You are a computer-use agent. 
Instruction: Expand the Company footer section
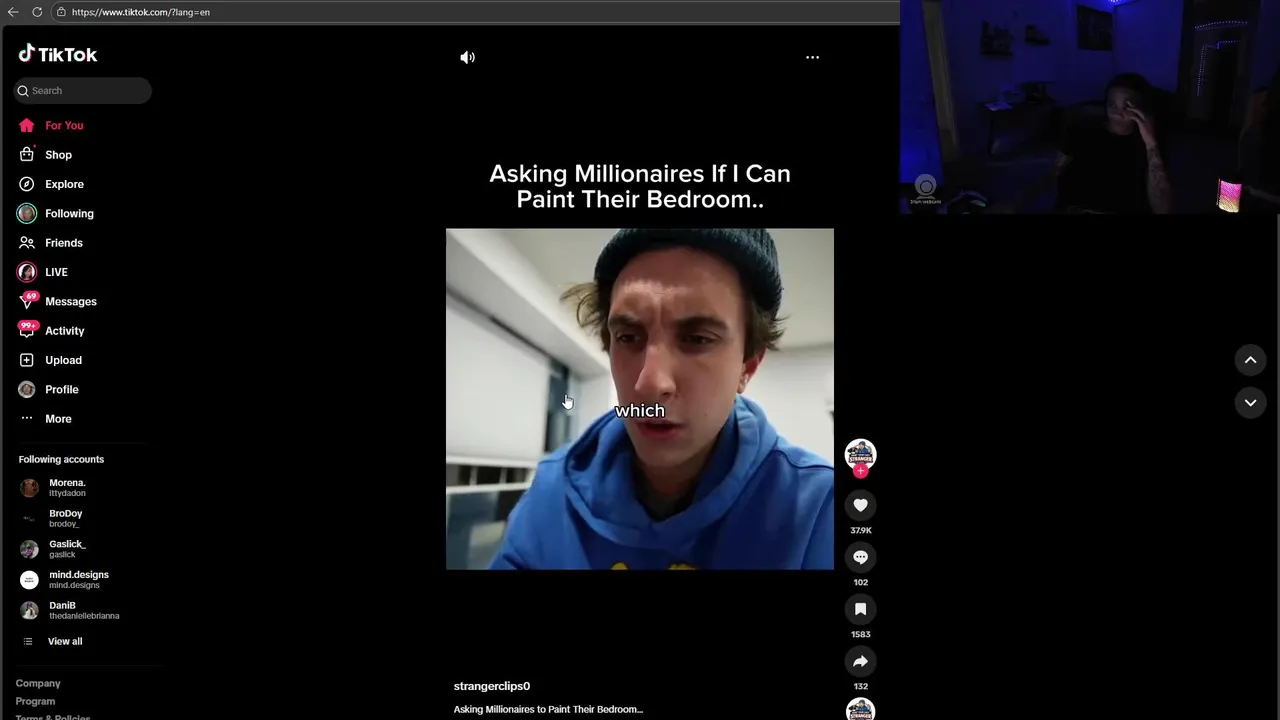pyautogui.click(x=38, y=684)
